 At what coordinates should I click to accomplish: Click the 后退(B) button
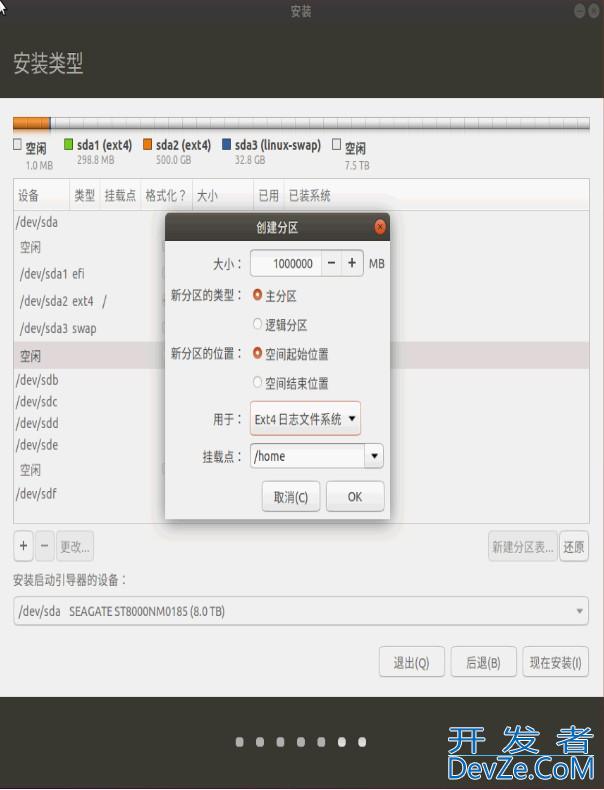(x=483, y=662)
